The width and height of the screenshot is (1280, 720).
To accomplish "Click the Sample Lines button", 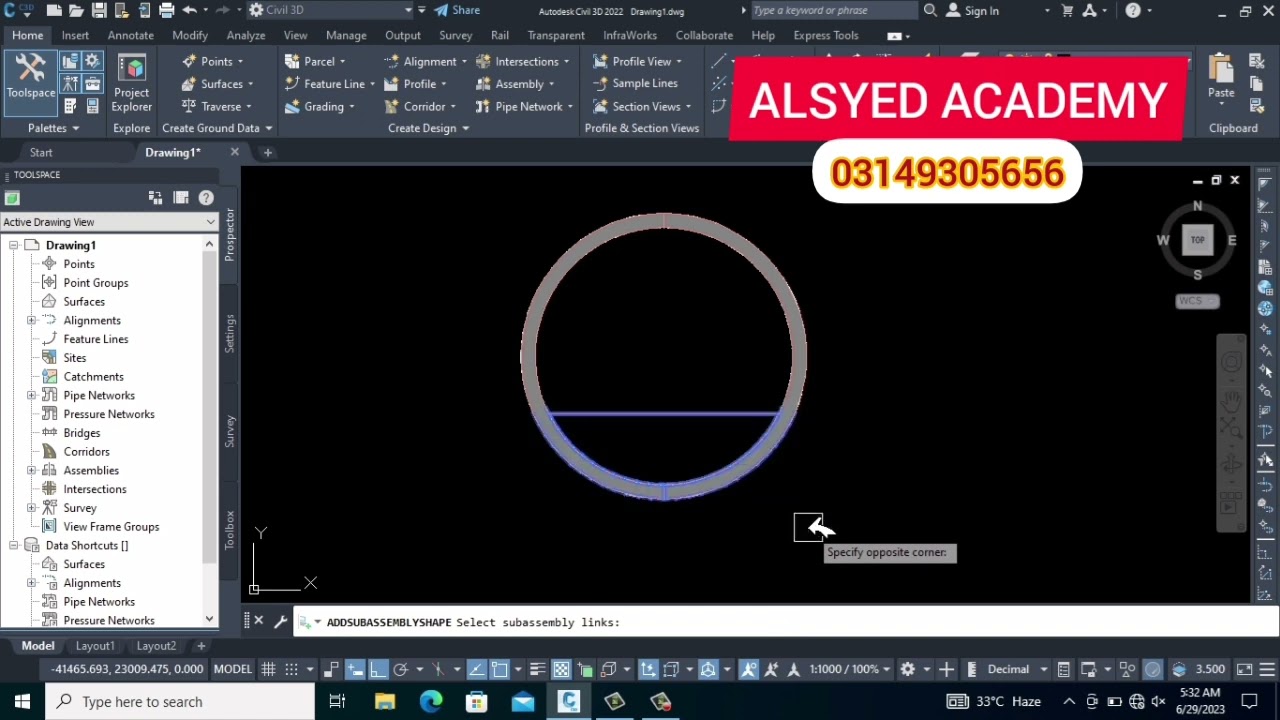I will point(636,83).
